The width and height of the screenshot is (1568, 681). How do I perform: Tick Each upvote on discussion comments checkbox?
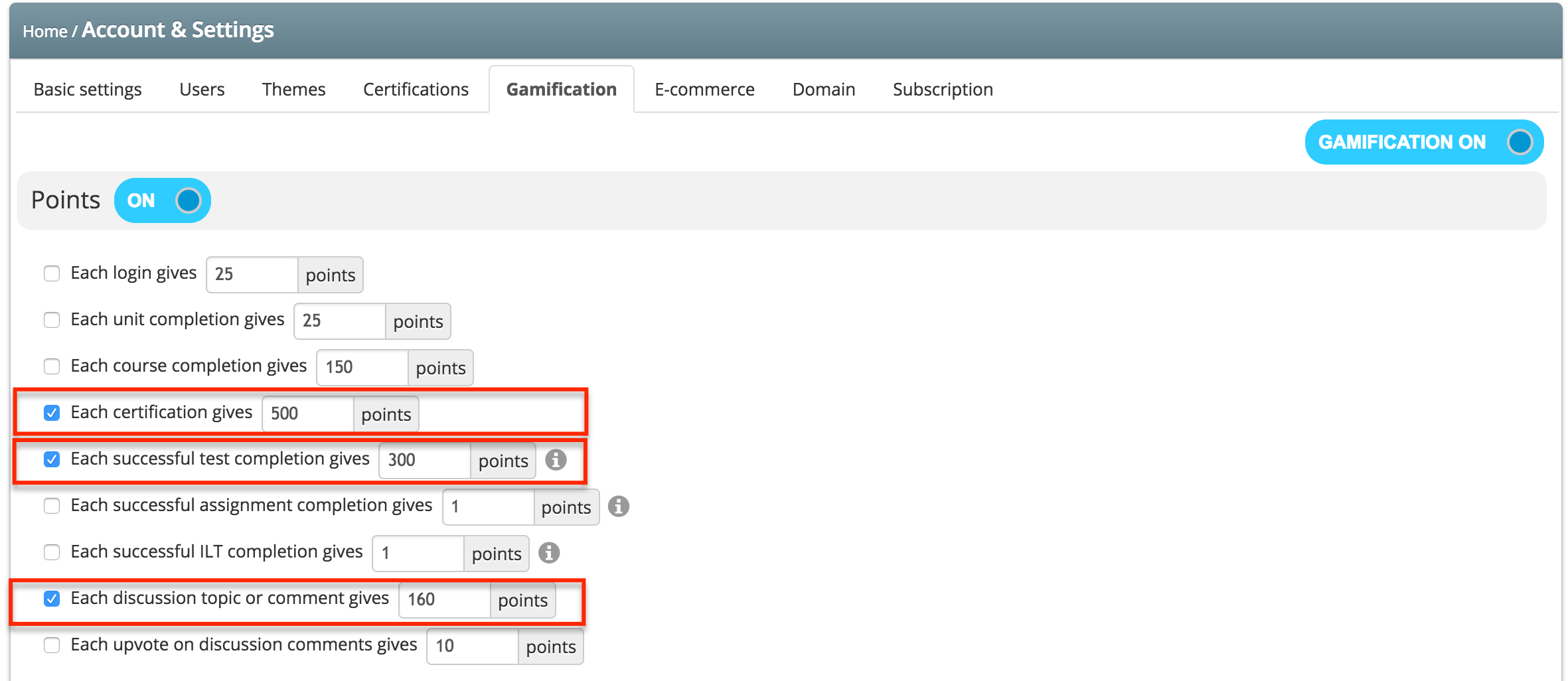[x=52, y=645]
